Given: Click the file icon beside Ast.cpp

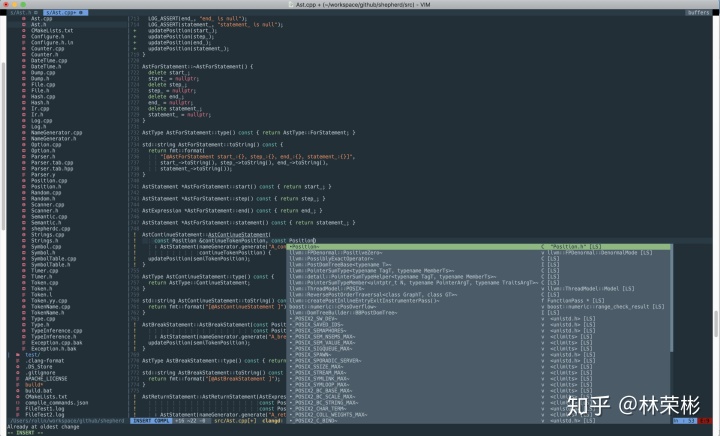Looking at the screenshot, I should coord(24,19).
